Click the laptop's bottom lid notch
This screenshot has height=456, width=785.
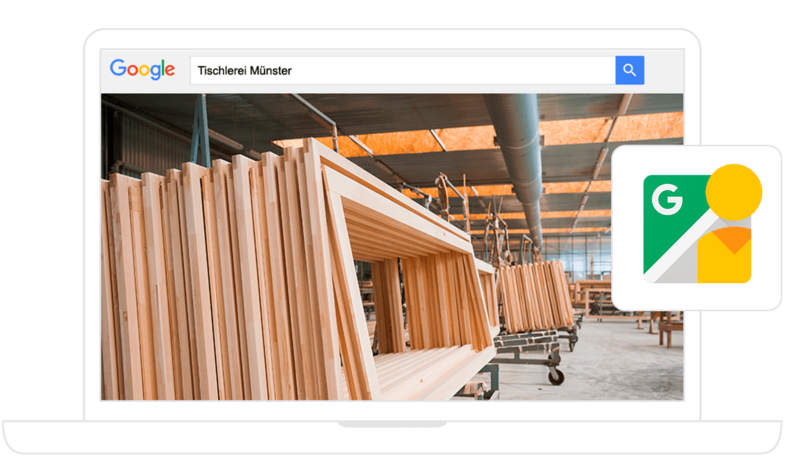[x=392, y=423]
